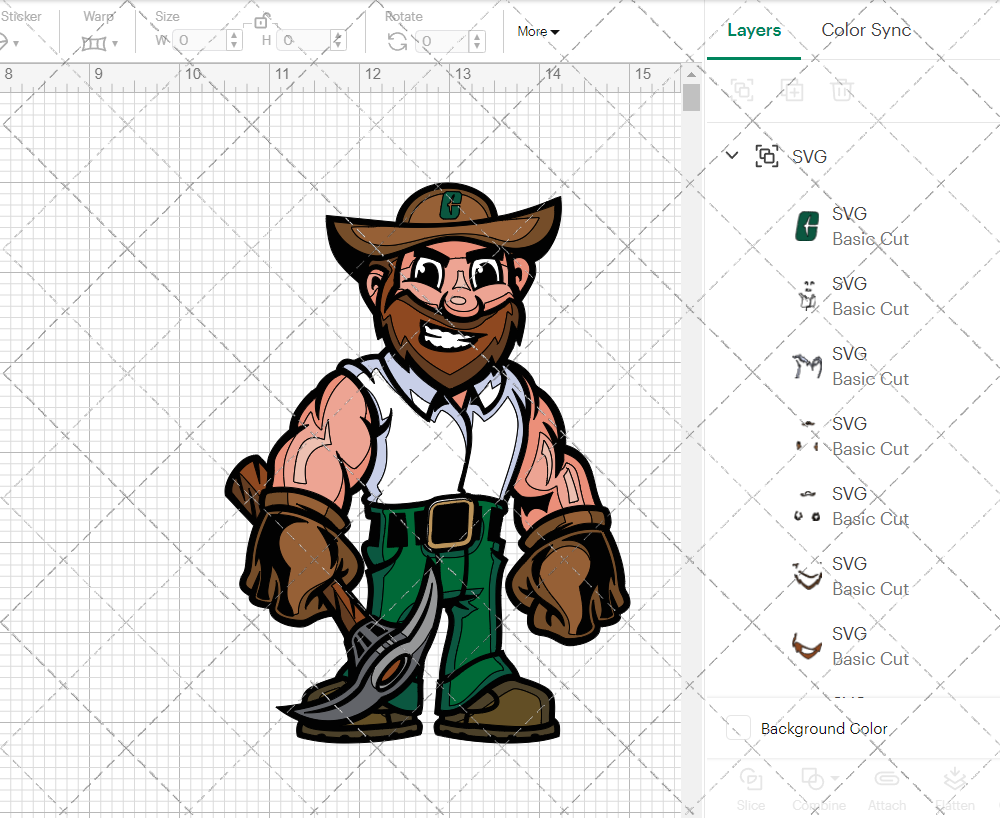Click the green C thumbnail layer
The image size is (1000, 818).
click(x=807, y=226)
